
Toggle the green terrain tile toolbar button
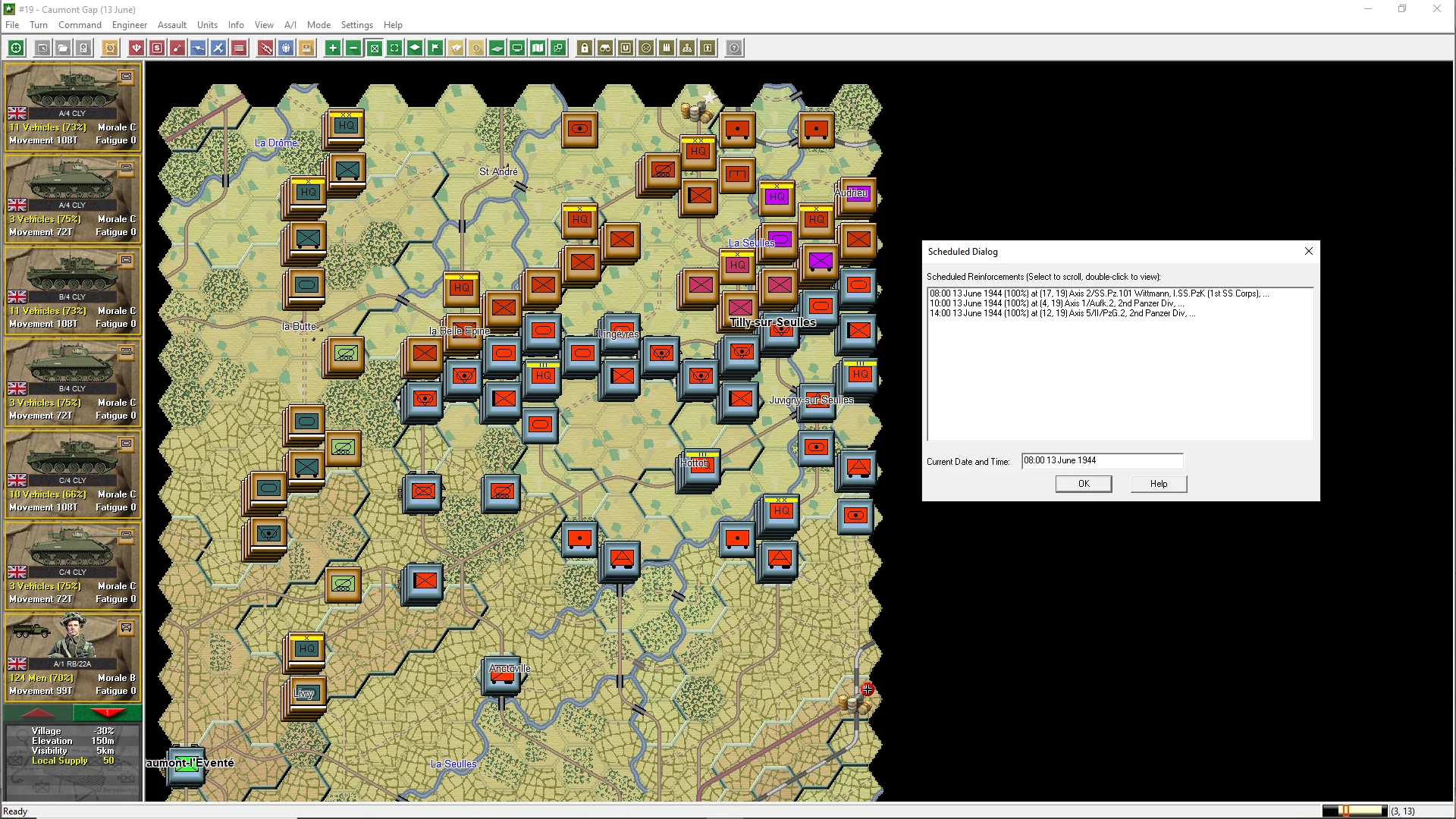click(497, 48)
